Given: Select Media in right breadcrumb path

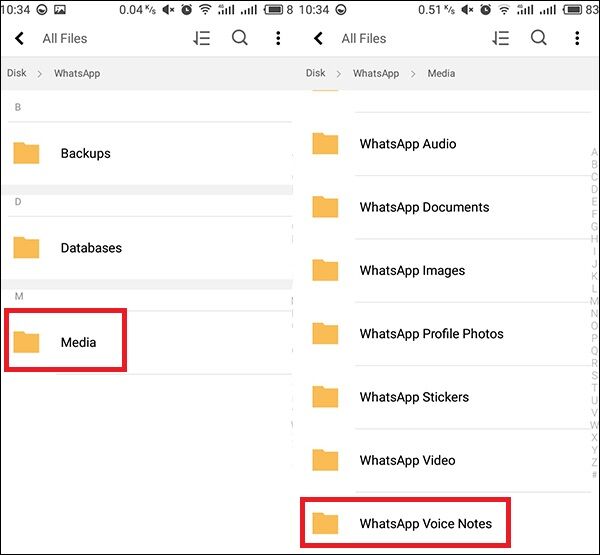Looking at the screenshot, I should [441, 73].
